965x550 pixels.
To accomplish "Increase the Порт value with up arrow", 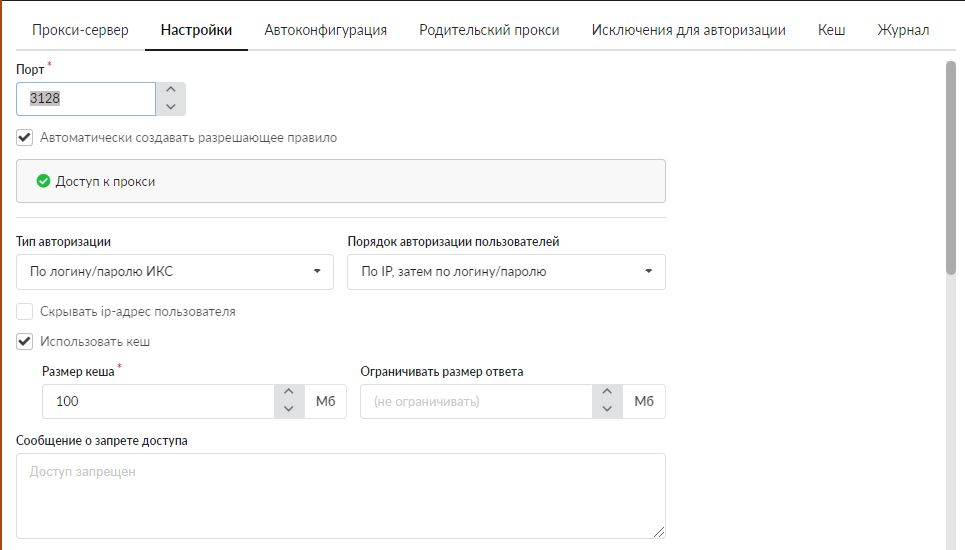I will (x=171, y=90).
